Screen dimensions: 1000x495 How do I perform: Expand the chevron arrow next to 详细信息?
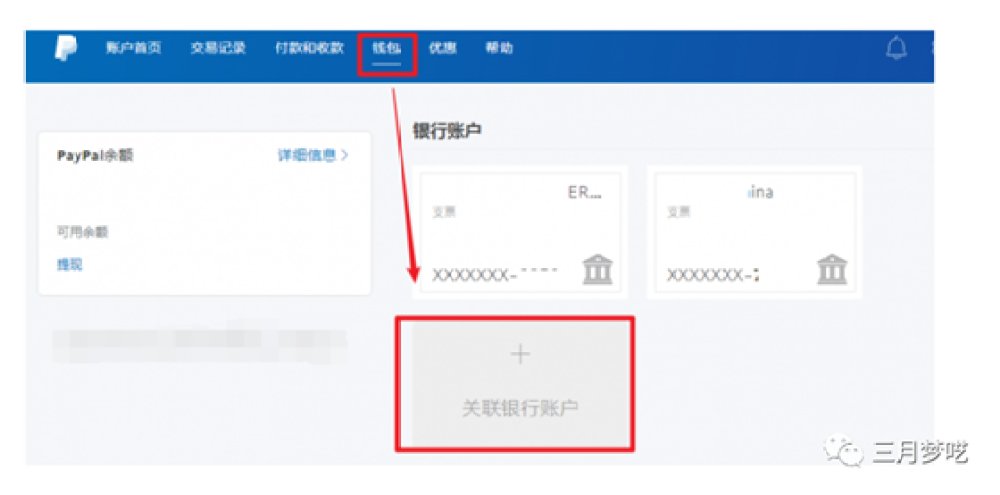[x=345, y=155]
